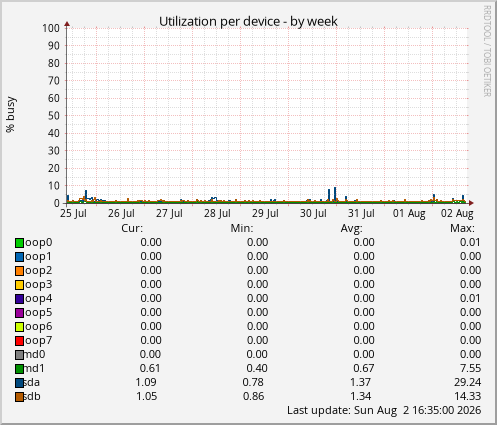Click the green oop0 legend swatch
Image resolution: width=497 pixels, height=425 pixels.
pyautogui.click(x=19, y=243)
